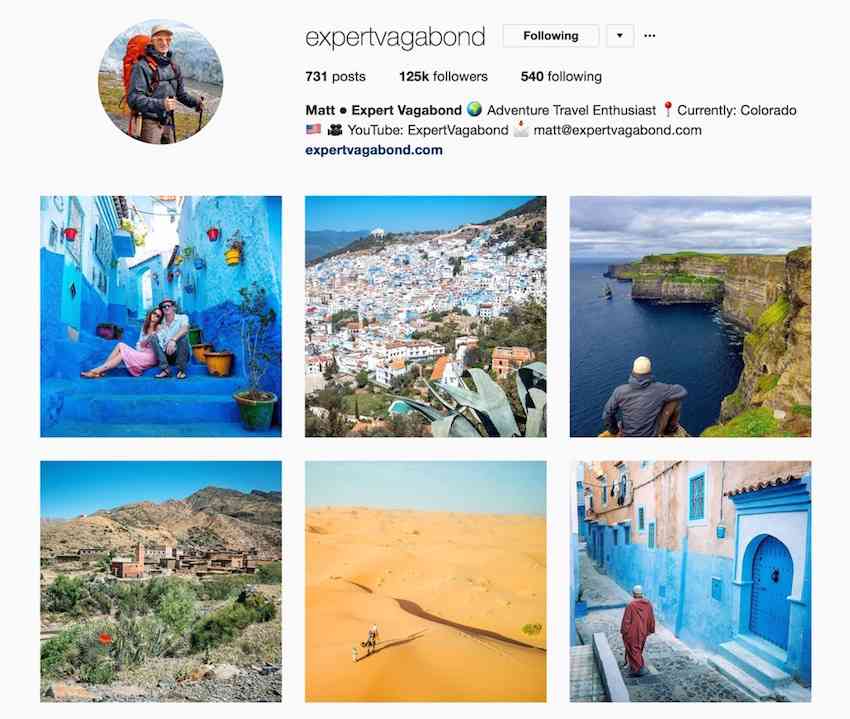The image size is (850, 719).
Task: Open the white hillside town aerial photo
Action: (x=426, y=316)
